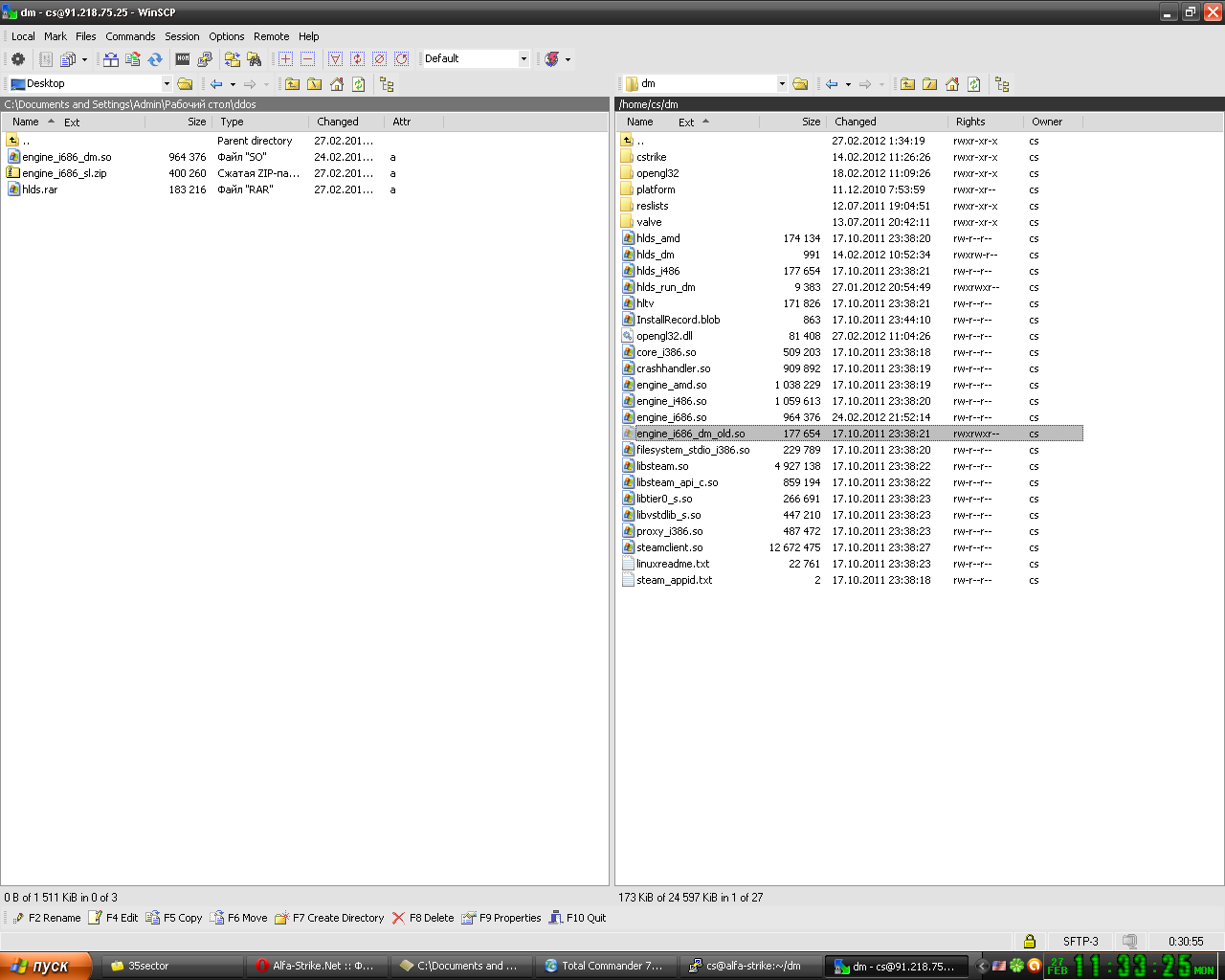Click the lock icon in status bar

[1029, 942]
